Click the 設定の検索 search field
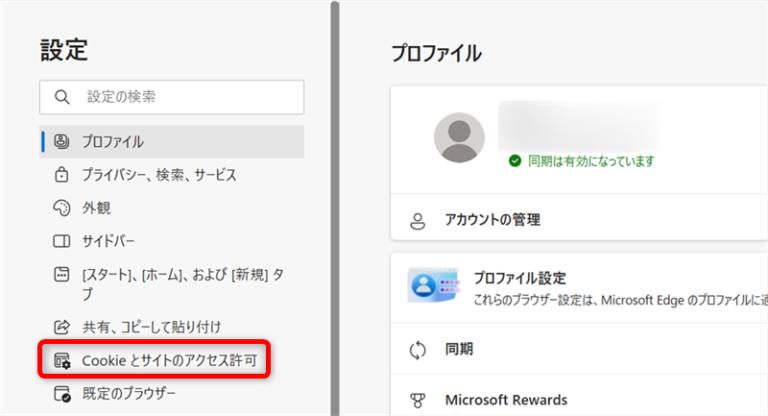This screenshot has width=768, height=416. [180, 97]
